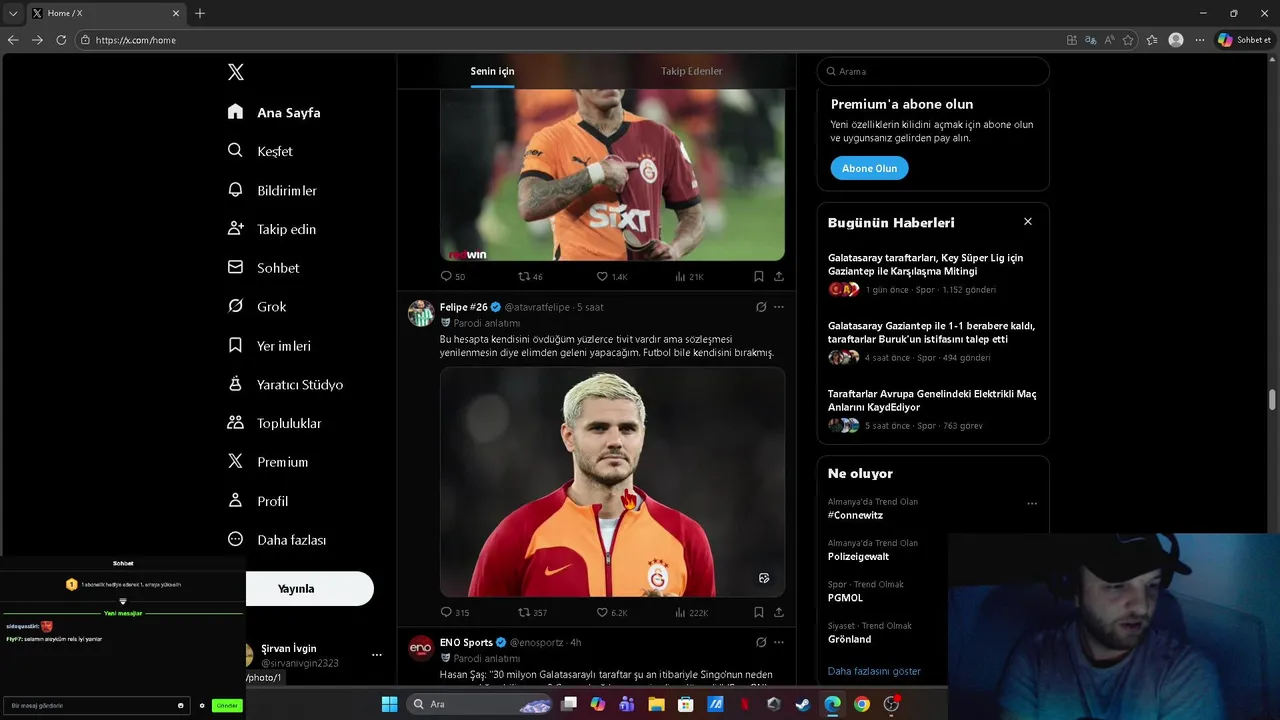Image resolution: width=1280 pixels, height=720 pixels.
Task: Open more options on ENO Sports post
Action: click(x=779, y=642)
